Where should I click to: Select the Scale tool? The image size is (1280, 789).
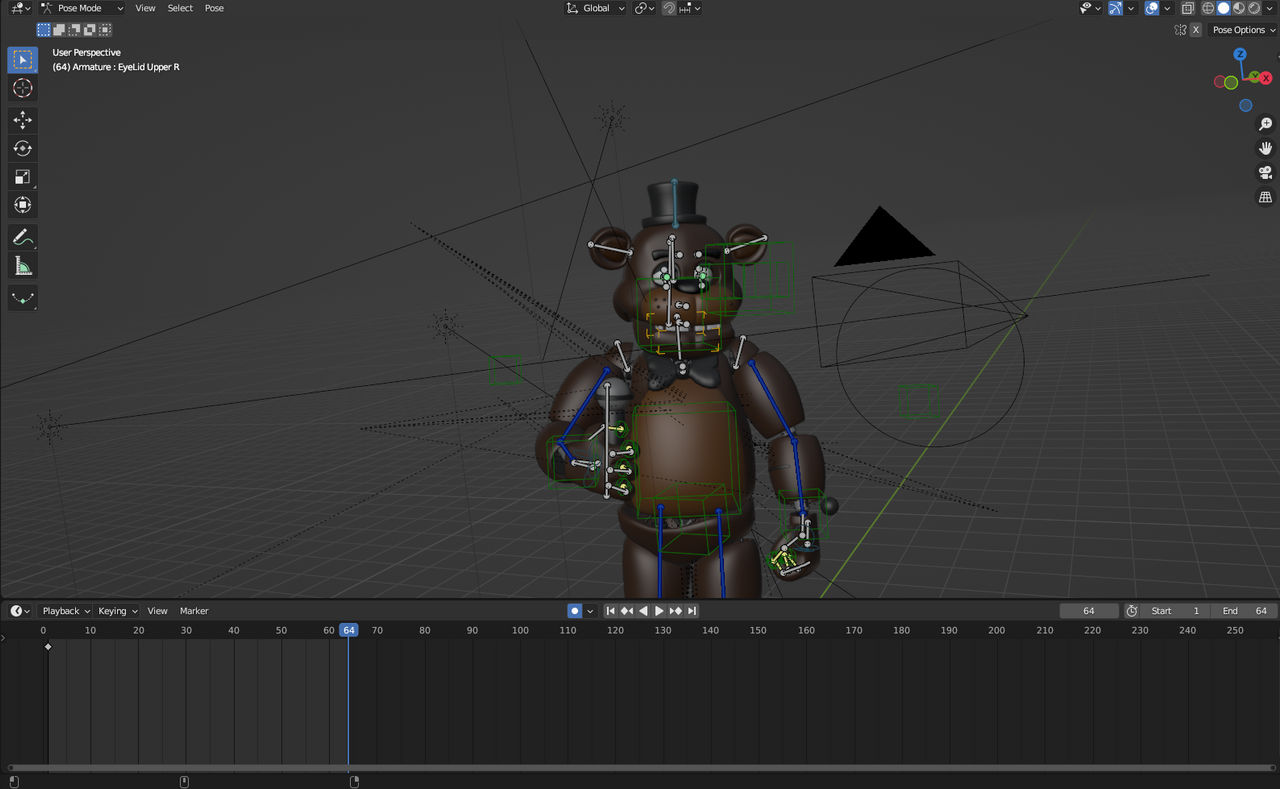click(x=22, y=177)
